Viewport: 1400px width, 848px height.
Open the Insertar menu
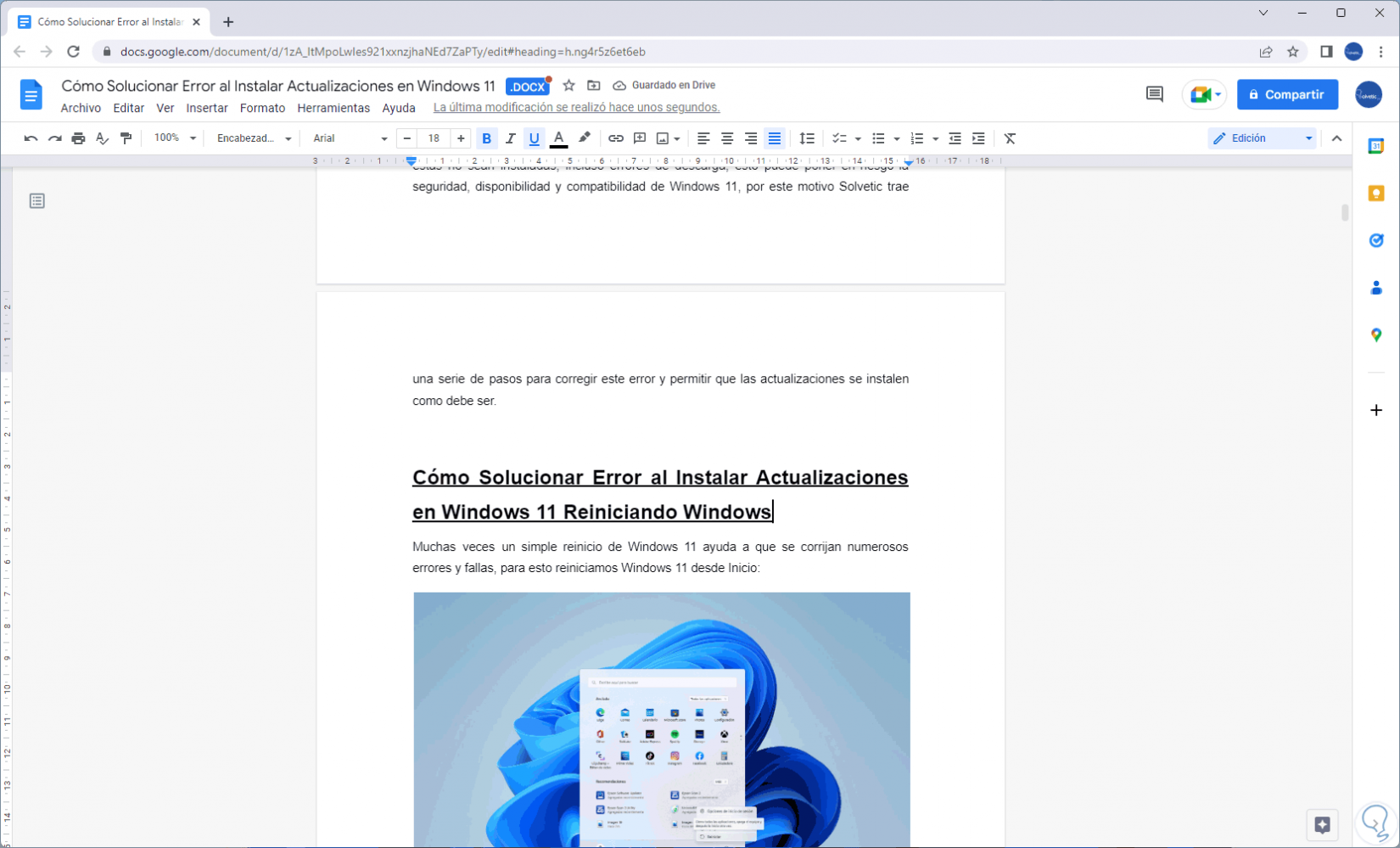pos(207,108)
